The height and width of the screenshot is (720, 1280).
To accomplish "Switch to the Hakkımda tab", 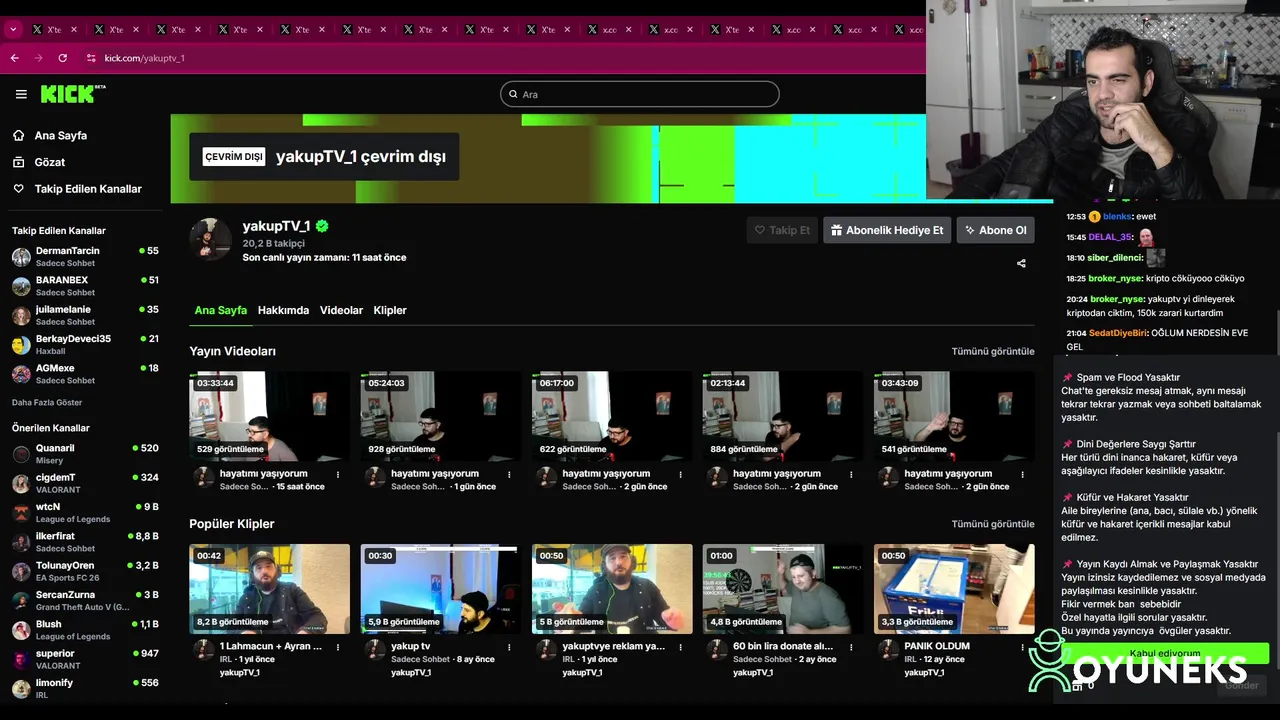I will 283,310.
